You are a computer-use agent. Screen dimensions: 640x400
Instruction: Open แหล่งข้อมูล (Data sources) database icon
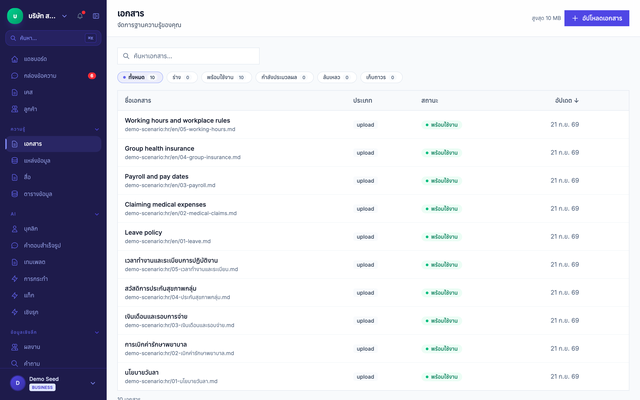tap(15, 160)
